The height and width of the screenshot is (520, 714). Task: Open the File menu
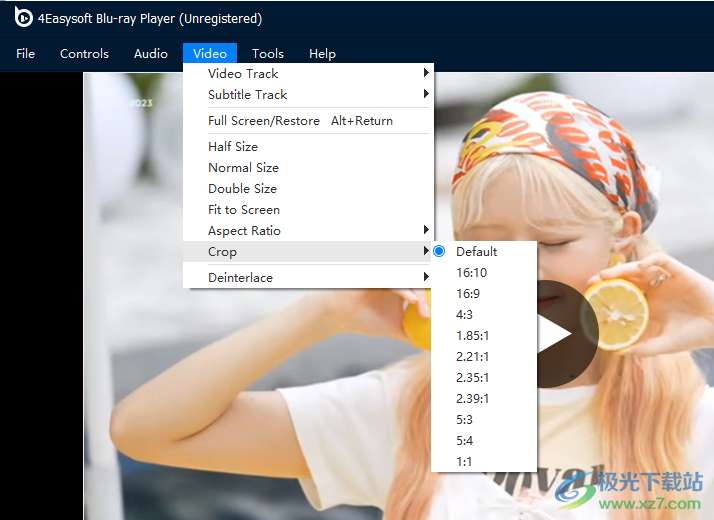coord(26,54)
